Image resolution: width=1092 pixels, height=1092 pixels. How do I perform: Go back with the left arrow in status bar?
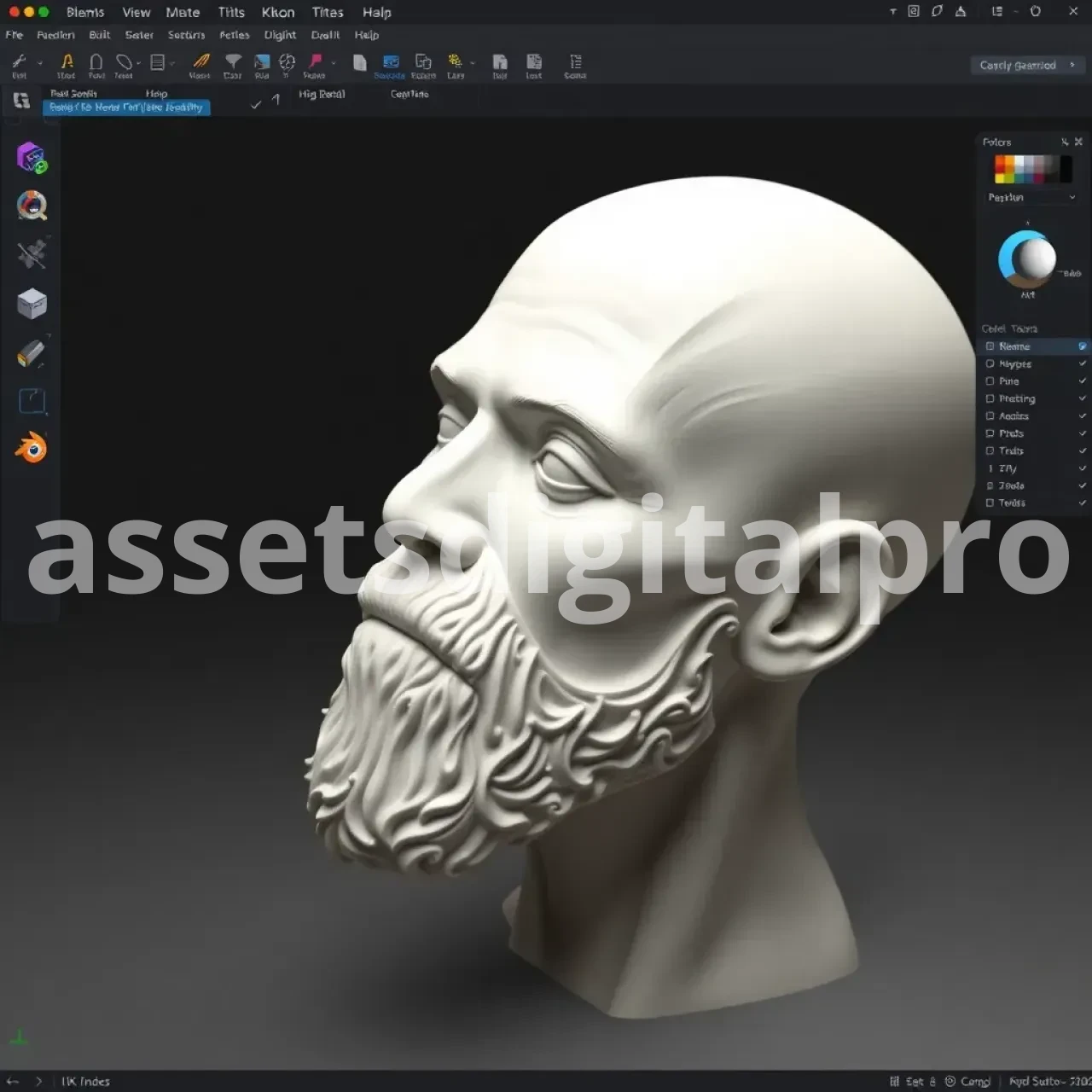(x=13, y=1081)
